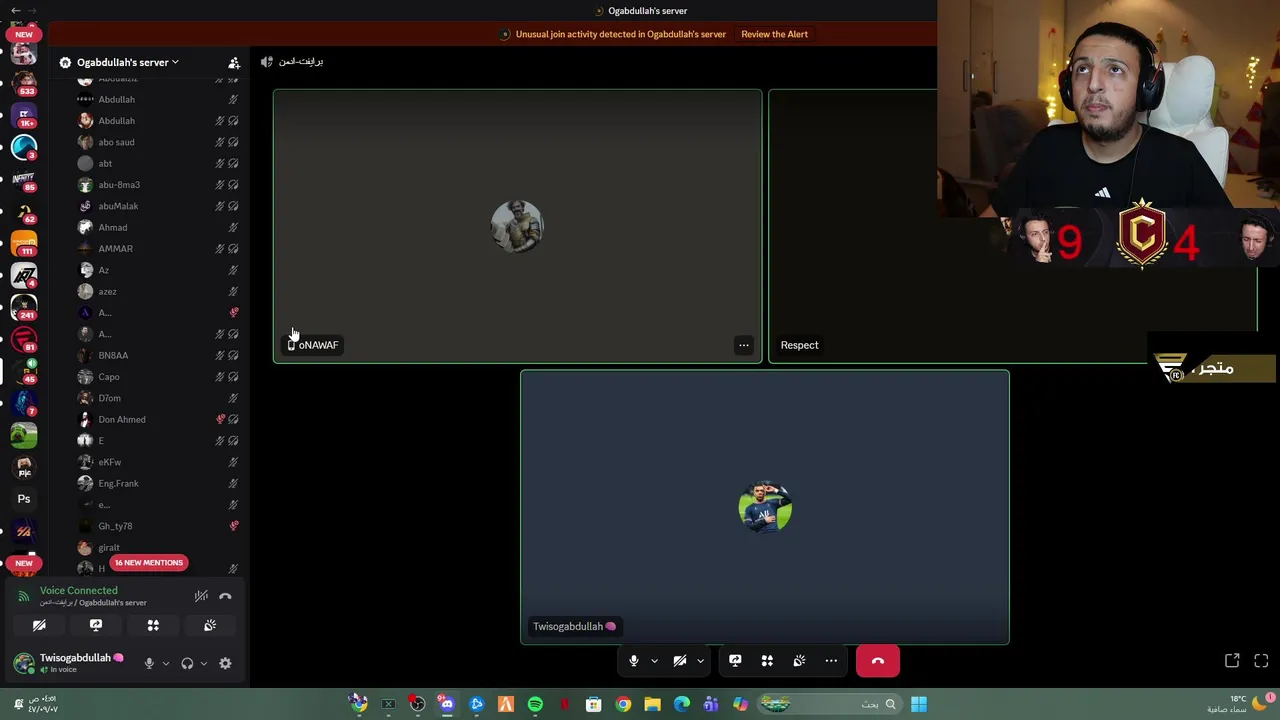Open three-dot menu on oNAWAF tile
Screen dimensions: 1280x720
pyautogui.click(x=743, y=345)
